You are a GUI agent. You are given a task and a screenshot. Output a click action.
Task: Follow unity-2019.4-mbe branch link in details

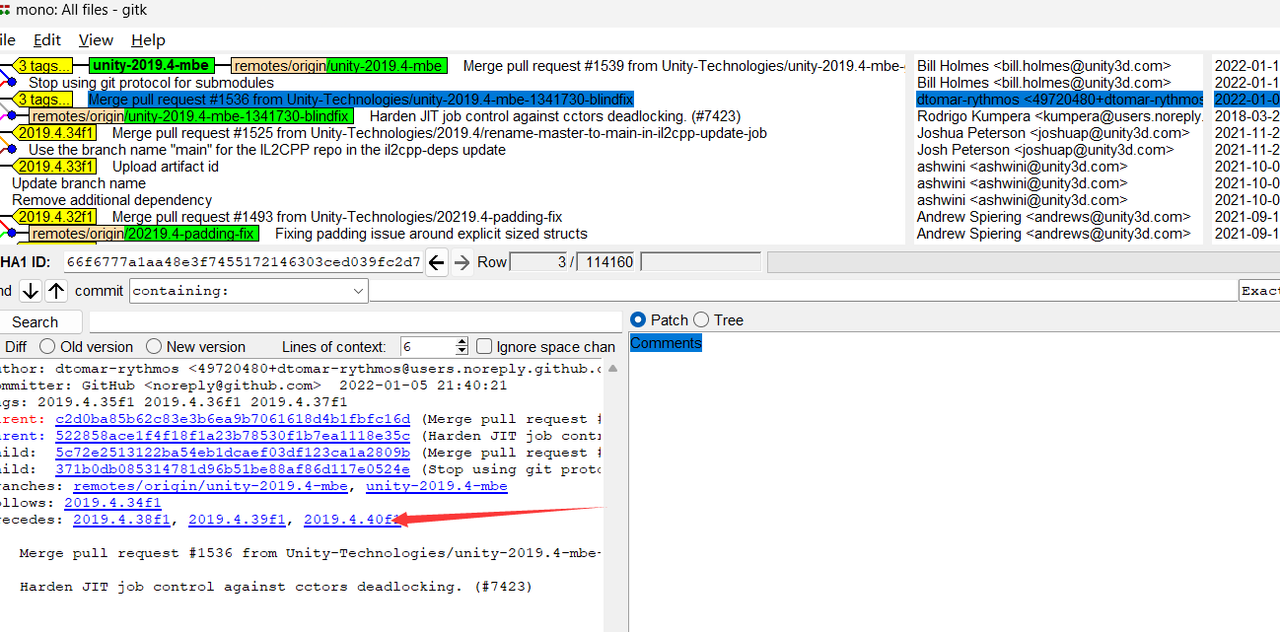click(x=436, y=486)
